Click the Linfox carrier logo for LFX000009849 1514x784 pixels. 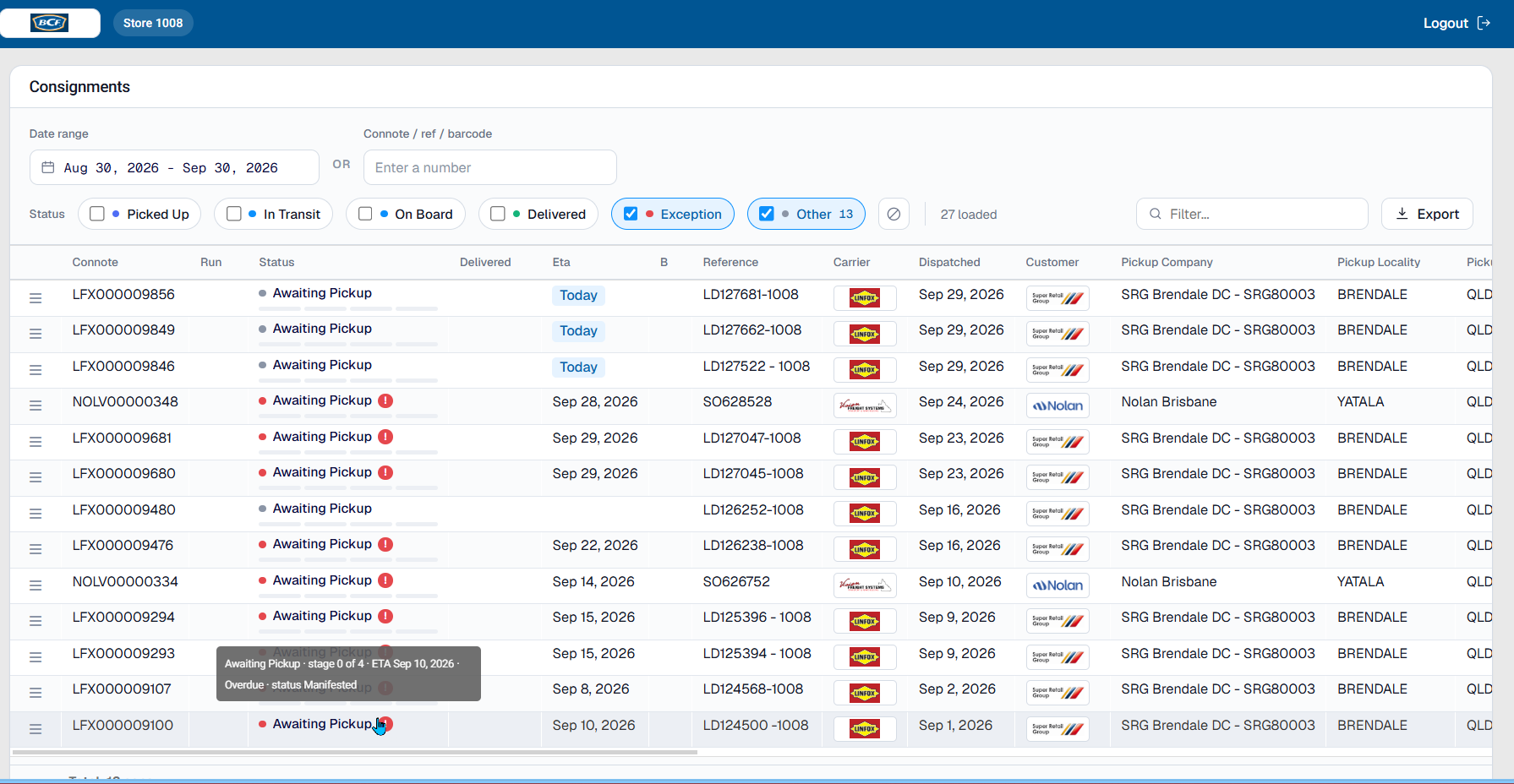point(865,334)
